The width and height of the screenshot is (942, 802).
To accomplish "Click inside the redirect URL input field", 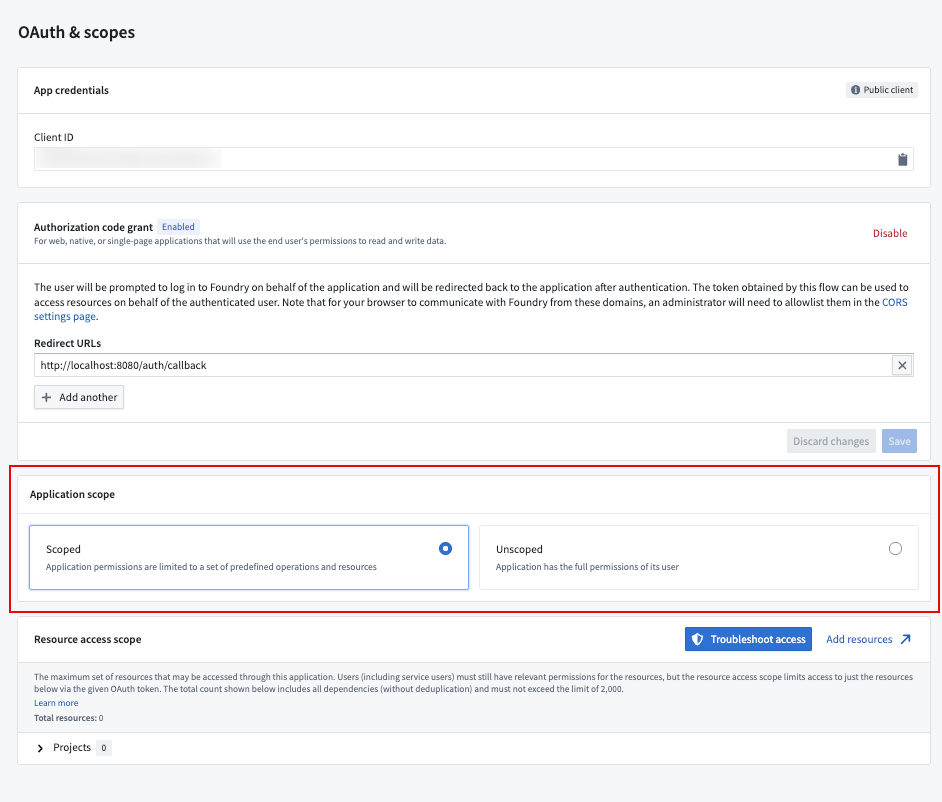I will 400,364.
